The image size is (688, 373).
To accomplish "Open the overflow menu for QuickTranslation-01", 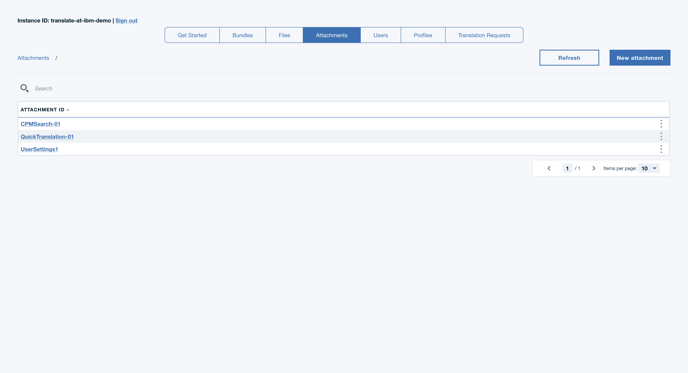I will [x=661, y=136].
